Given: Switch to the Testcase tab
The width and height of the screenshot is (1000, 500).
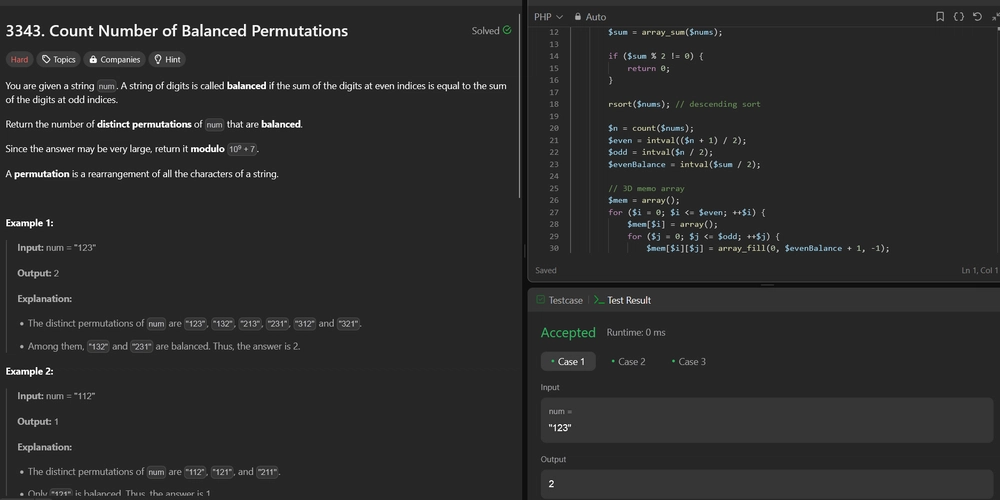Looking at the screenshot, I should coord(559,300).
